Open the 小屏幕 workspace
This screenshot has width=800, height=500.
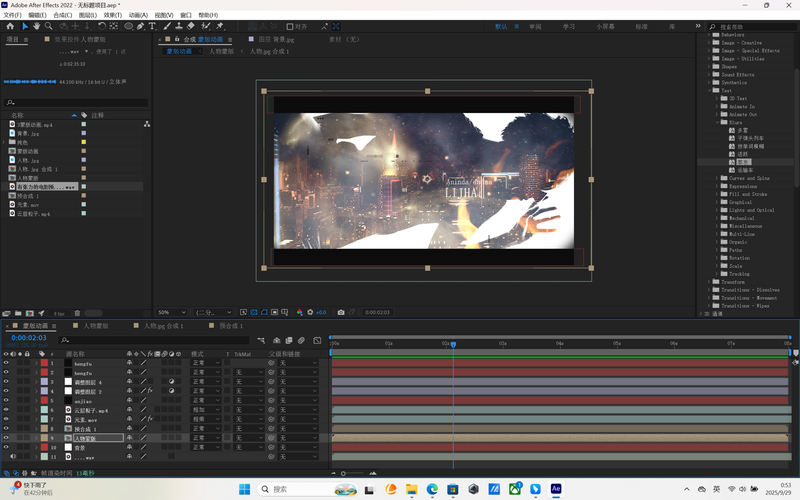coord(605,26)
